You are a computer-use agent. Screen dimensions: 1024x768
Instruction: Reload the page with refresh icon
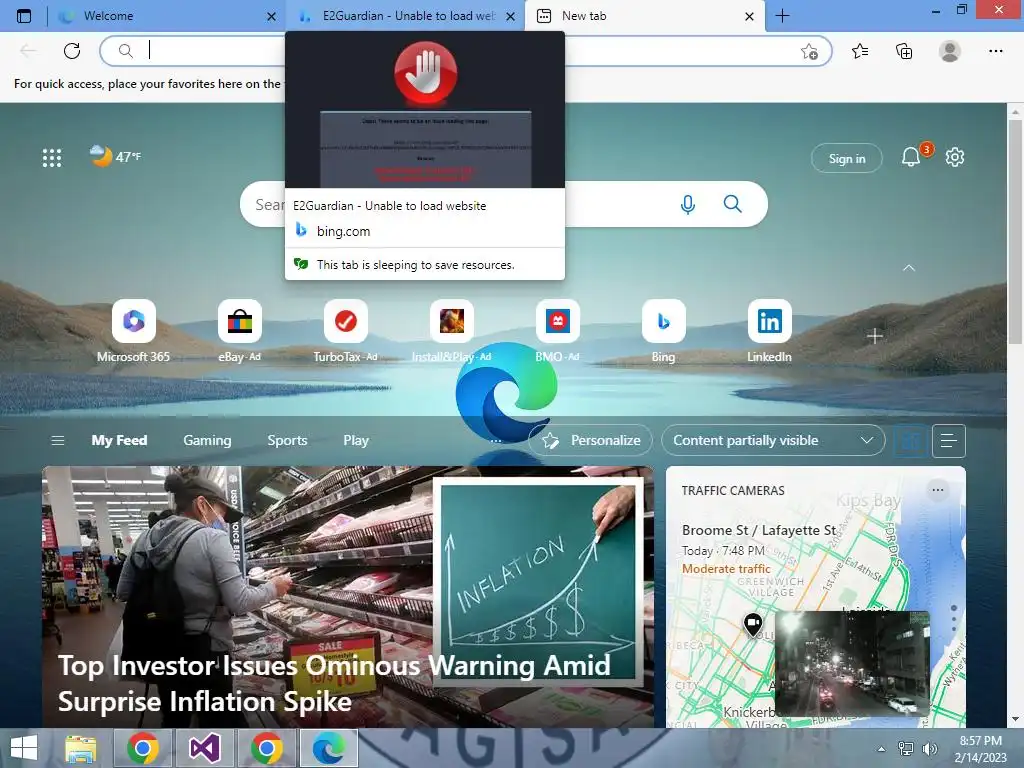(72, 50)
